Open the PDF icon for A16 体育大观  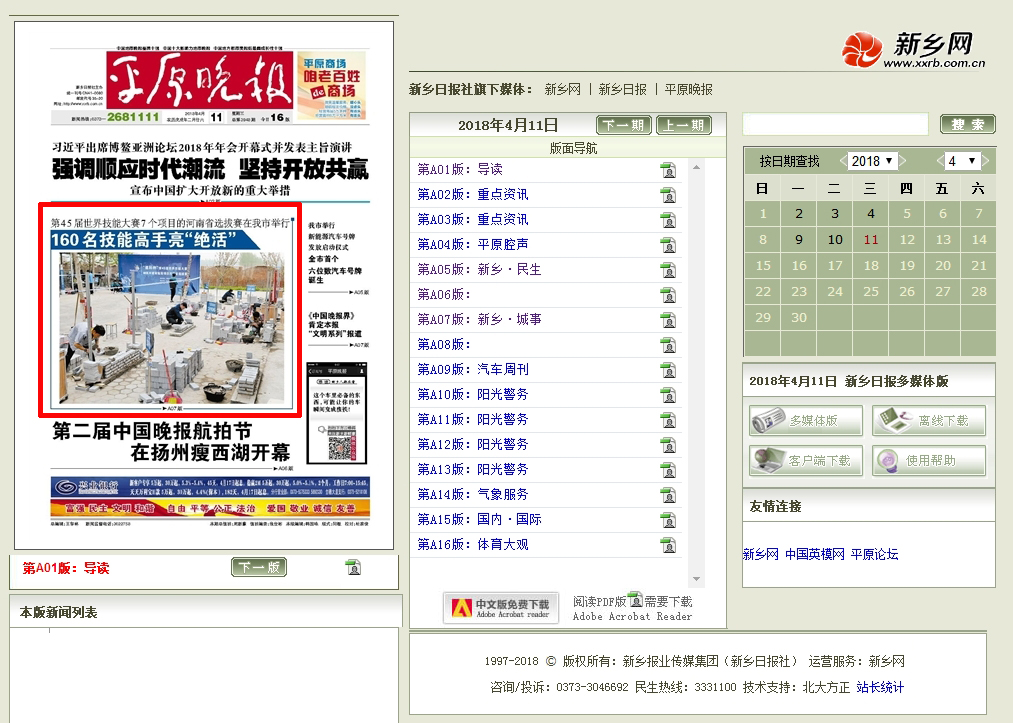pos(668,545)
